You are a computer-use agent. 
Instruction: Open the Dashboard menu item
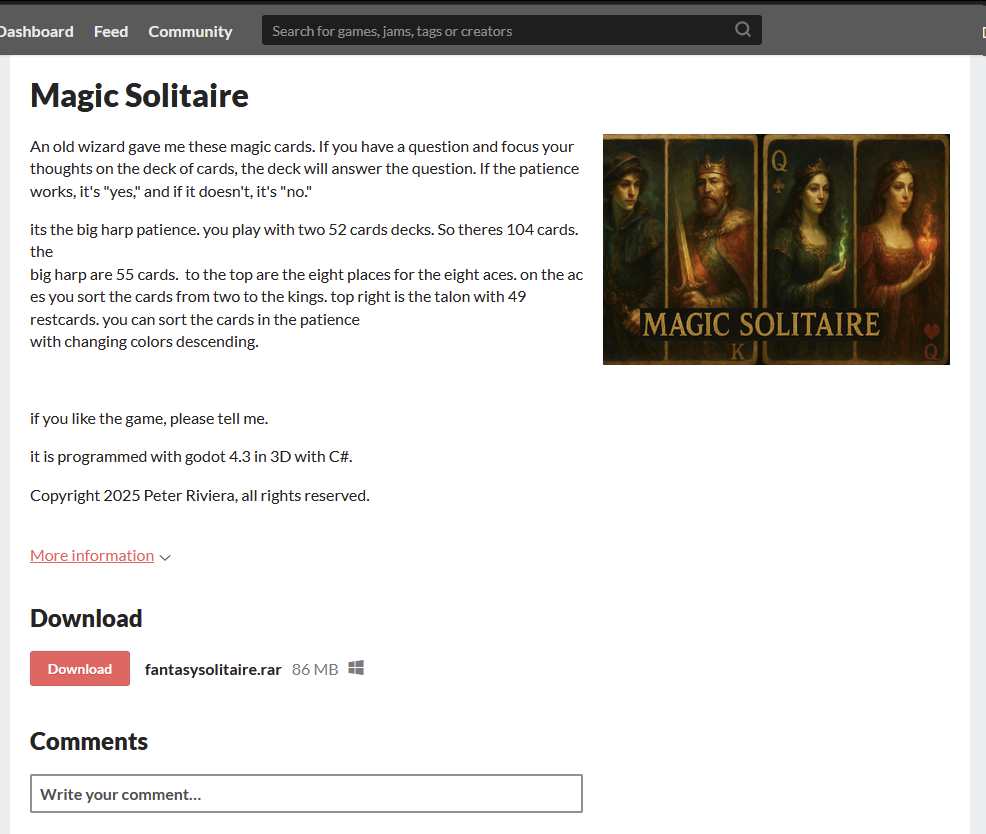point(36,31)
